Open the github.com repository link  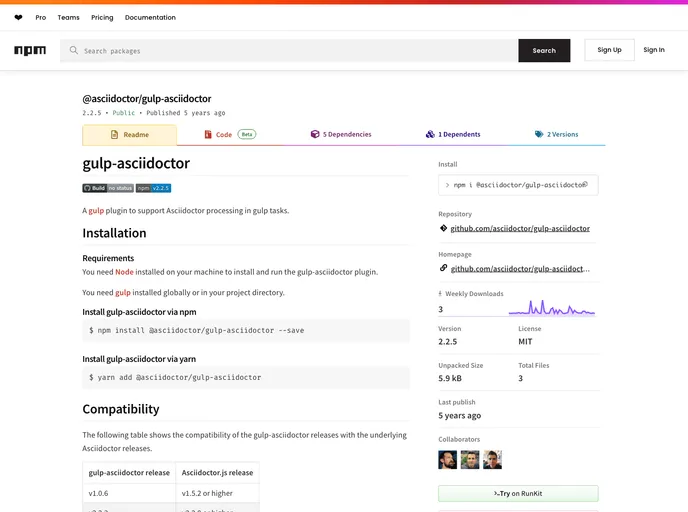point(520,228)
